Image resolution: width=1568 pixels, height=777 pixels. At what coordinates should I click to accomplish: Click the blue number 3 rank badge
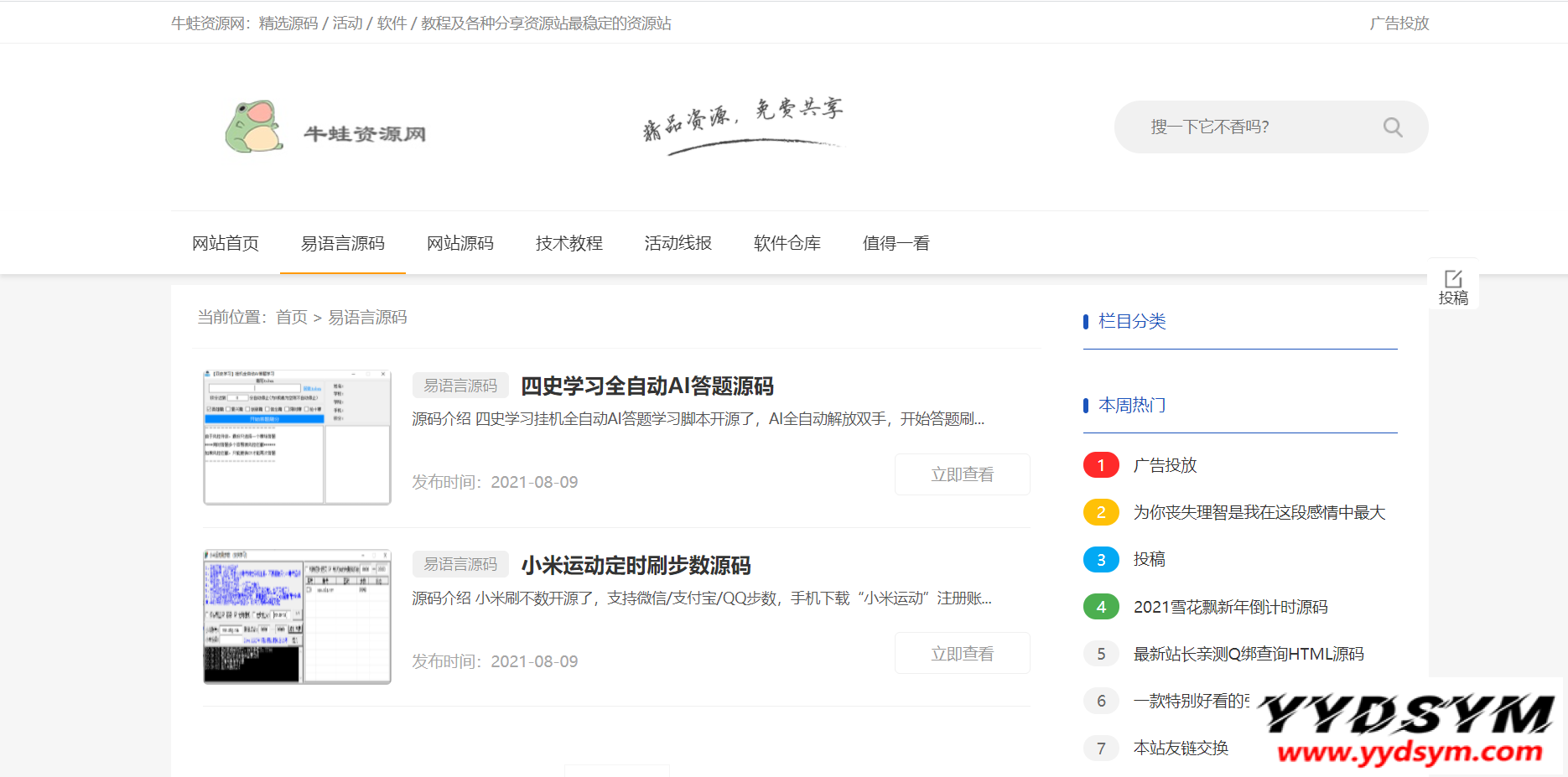(1101, 560)
